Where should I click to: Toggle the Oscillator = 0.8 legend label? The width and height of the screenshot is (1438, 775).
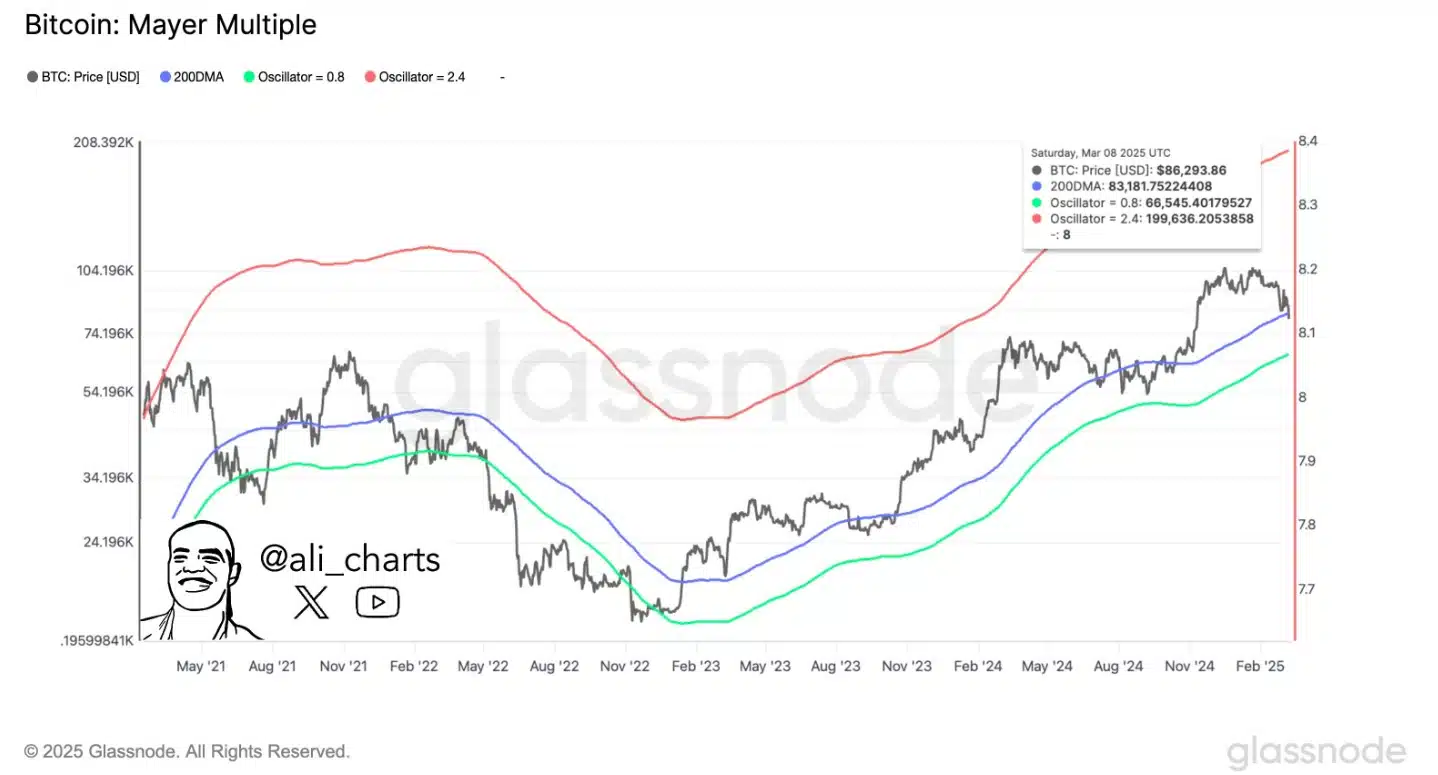coord(300,76)
